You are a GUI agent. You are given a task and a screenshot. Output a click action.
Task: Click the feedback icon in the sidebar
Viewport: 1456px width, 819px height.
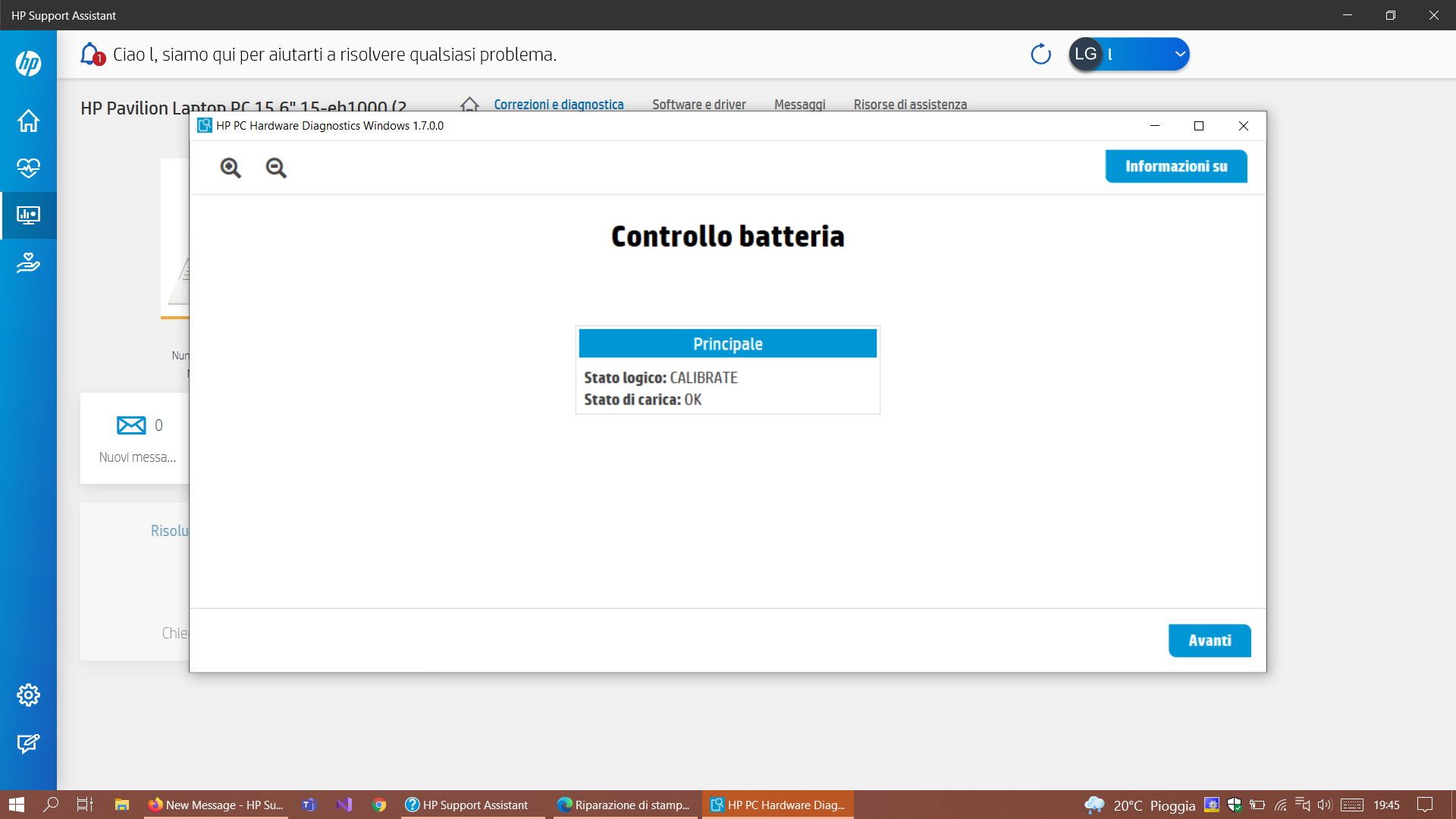point(28,743)
